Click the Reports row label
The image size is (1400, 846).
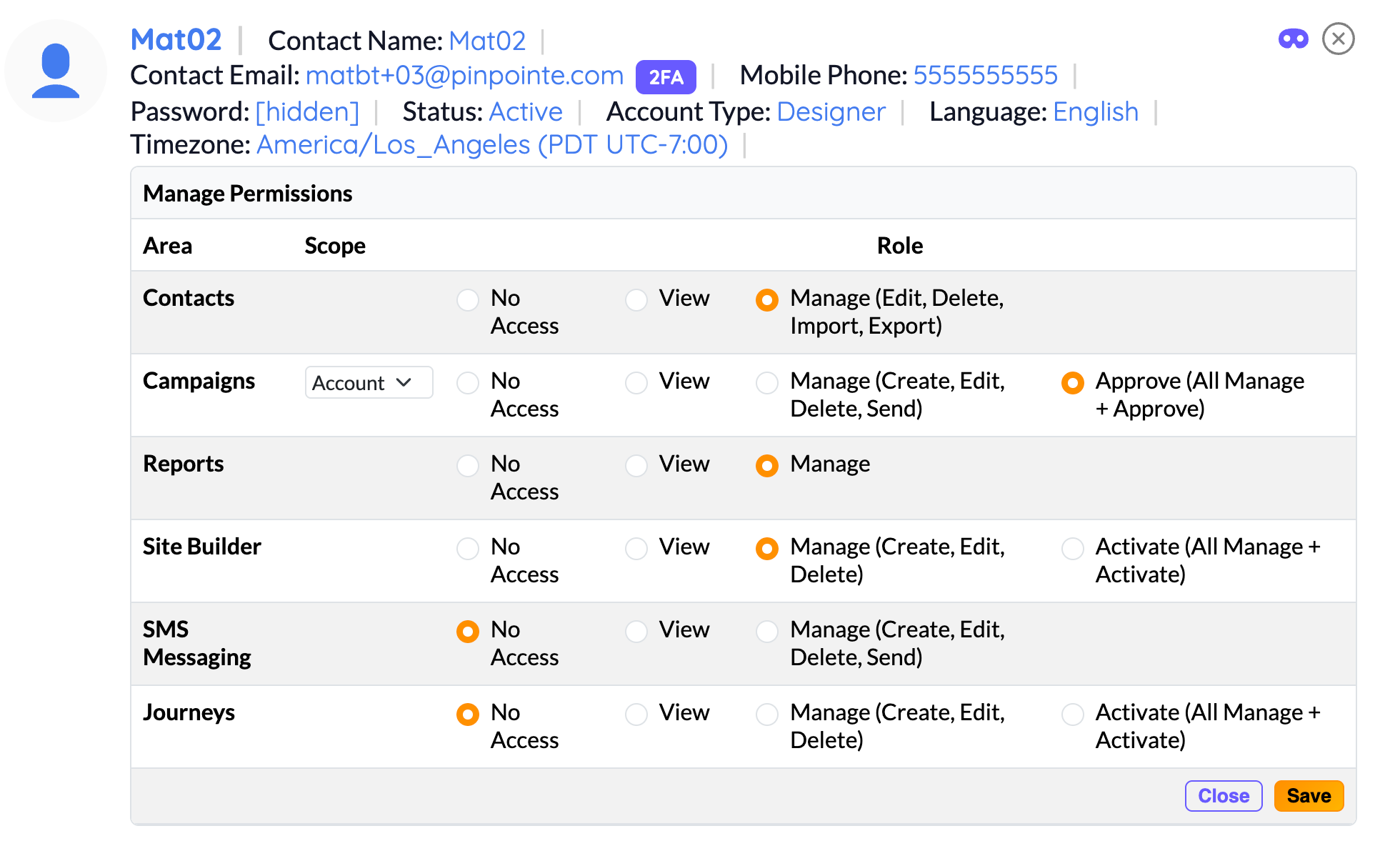184,464
